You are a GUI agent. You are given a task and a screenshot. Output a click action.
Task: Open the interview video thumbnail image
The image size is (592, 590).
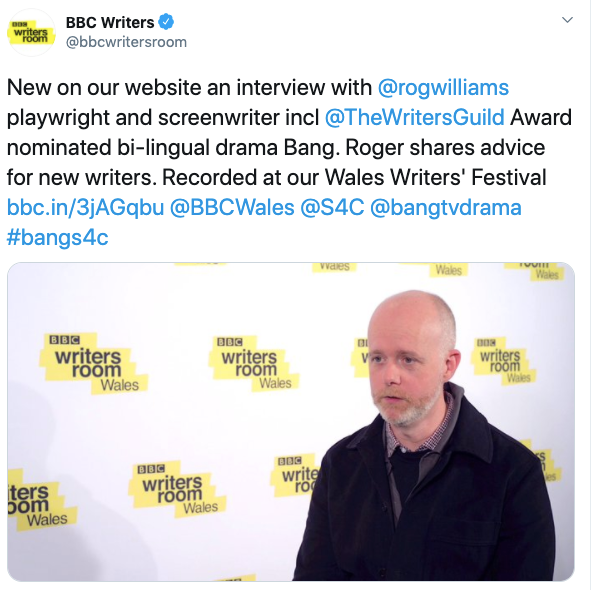coord(291,422)
